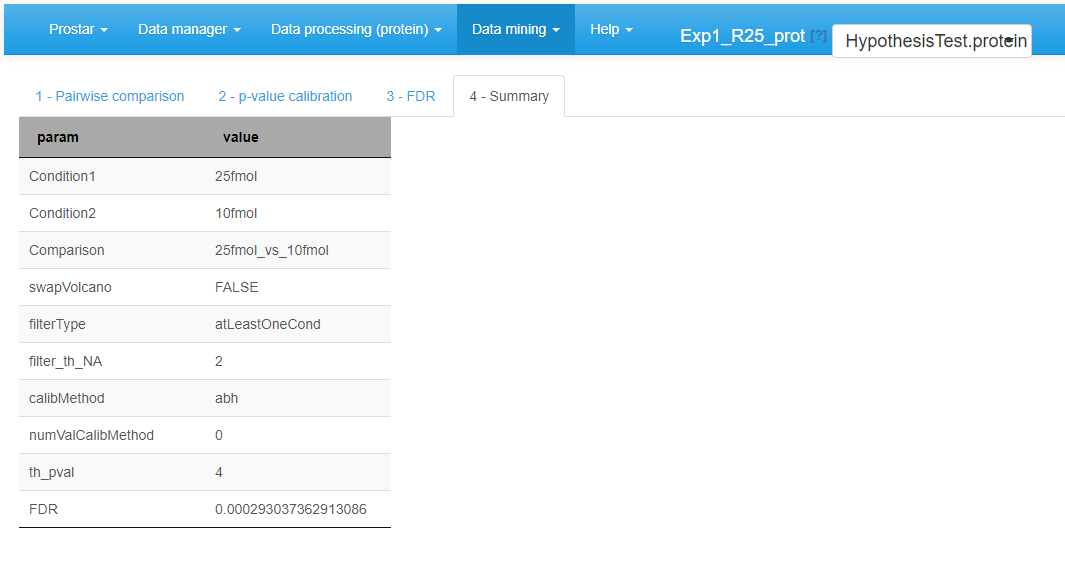Click the [?] help icon beside dataset name
The image size is (1065, 570).
coord(818,36)
